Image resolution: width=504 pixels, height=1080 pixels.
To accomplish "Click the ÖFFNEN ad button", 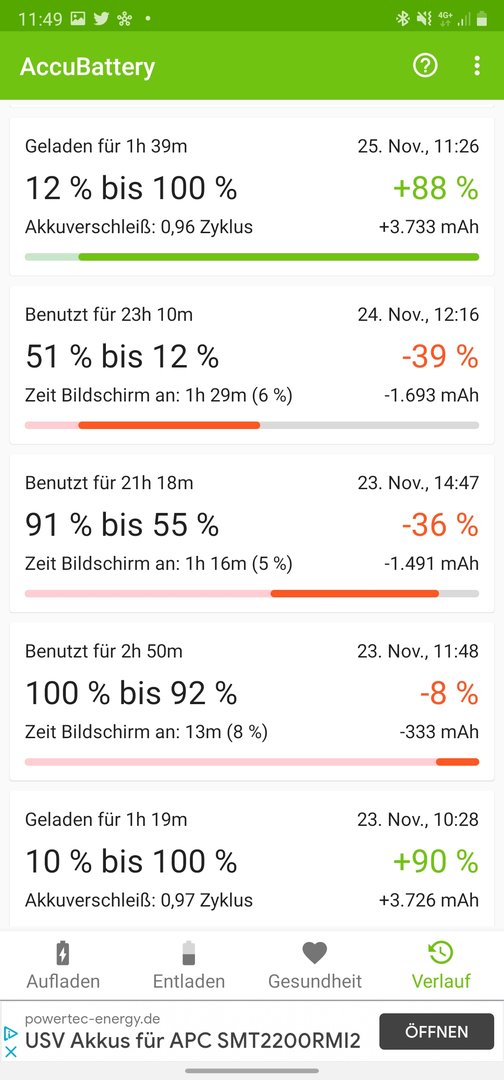I will [437, 1032].
